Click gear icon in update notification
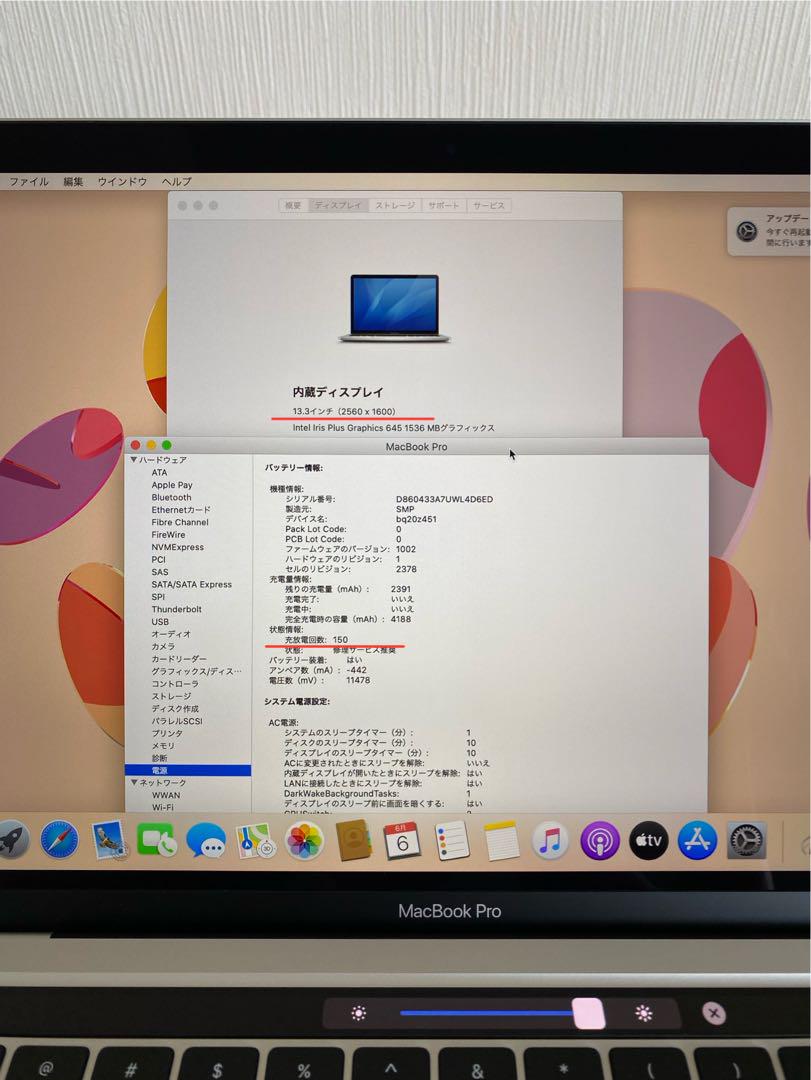The image size is (811, 1080). click(x=747, y=231)
